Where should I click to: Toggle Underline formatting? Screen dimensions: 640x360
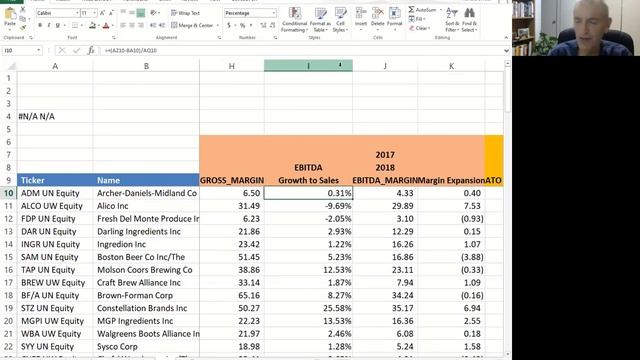(58, 25)
